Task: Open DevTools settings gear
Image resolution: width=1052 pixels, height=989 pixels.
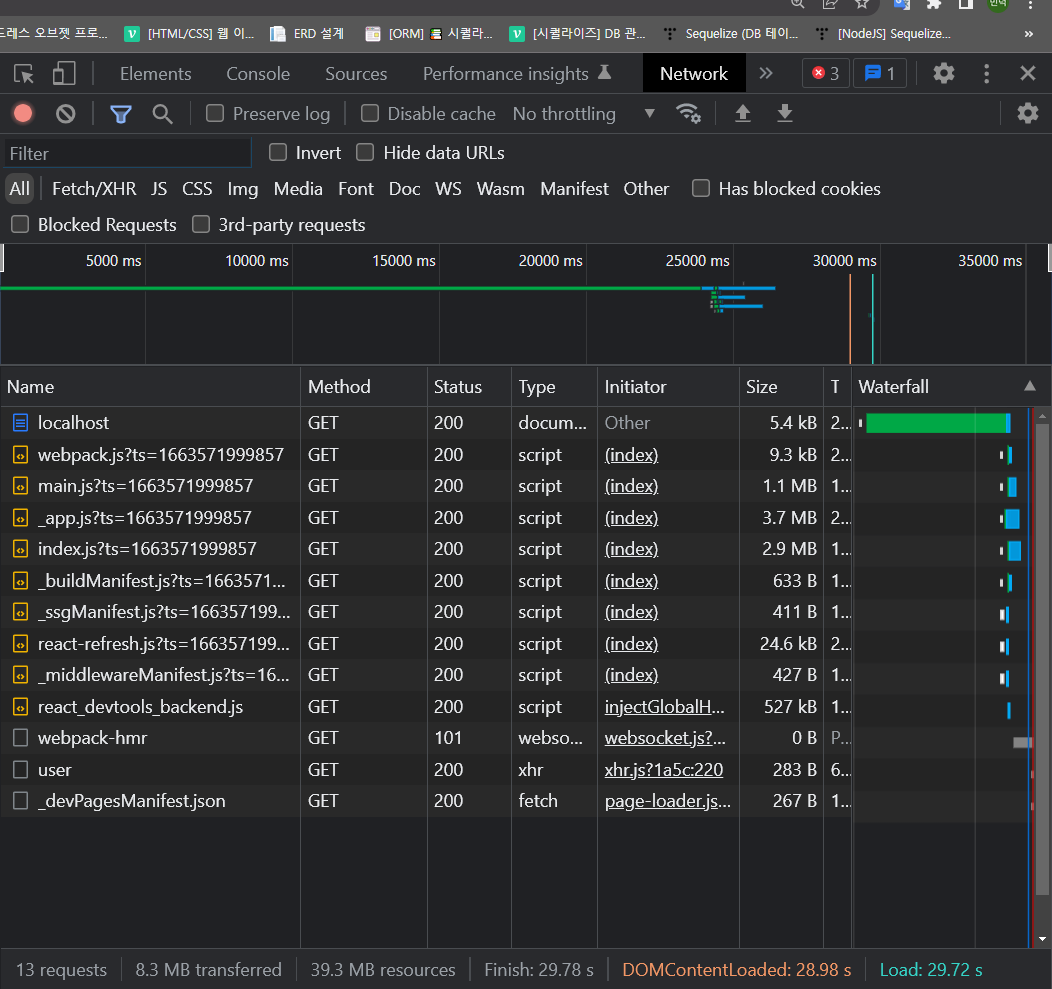Action: 943,74
